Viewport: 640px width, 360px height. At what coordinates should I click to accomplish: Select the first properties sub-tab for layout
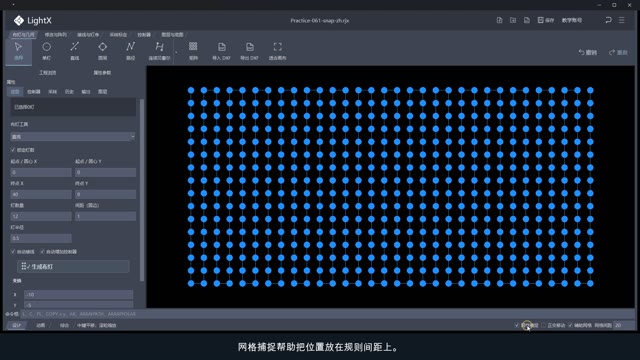(15, 92)
